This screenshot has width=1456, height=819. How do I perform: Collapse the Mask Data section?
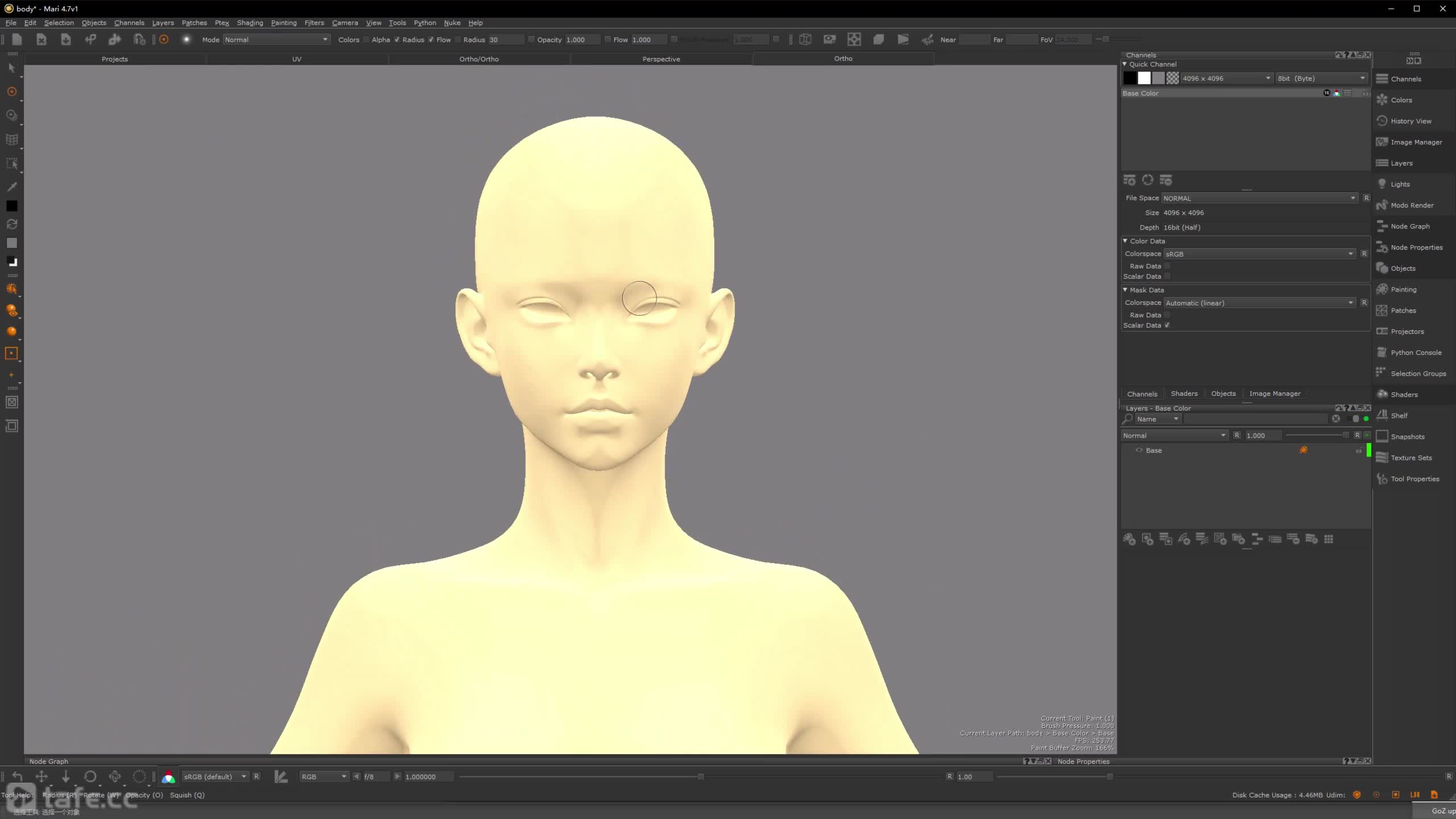(1125, 290)
